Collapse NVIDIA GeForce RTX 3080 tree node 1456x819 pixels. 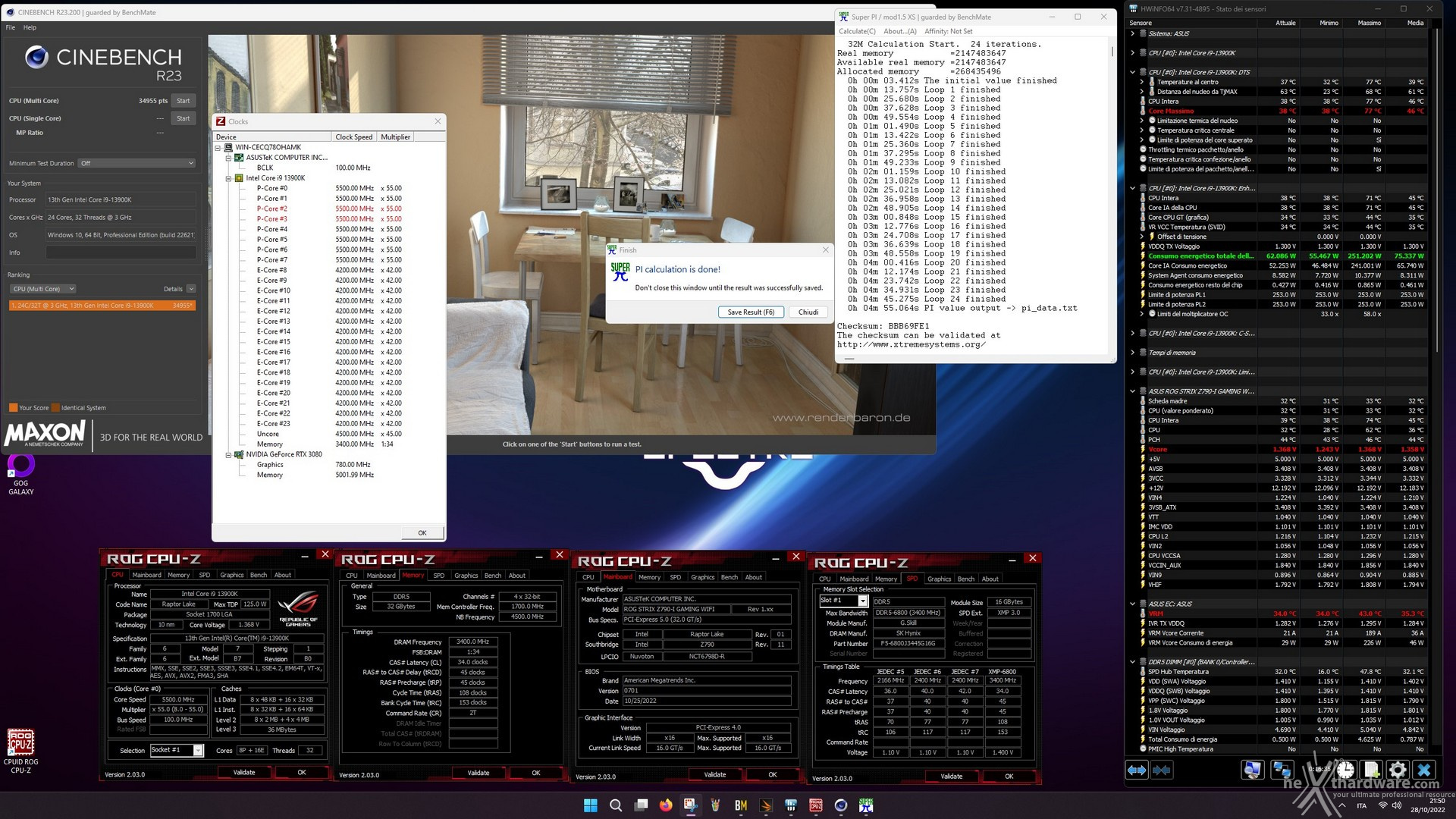click(228, 454)
